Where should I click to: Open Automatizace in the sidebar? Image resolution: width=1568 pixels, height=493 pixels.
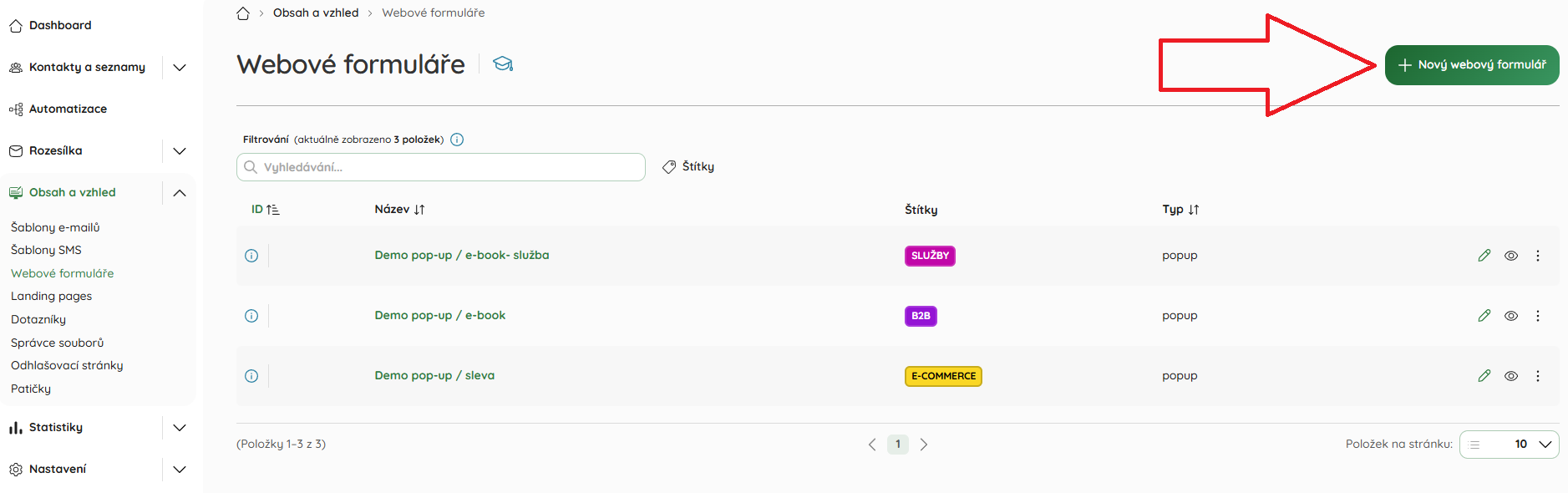[x=58, y=109]
